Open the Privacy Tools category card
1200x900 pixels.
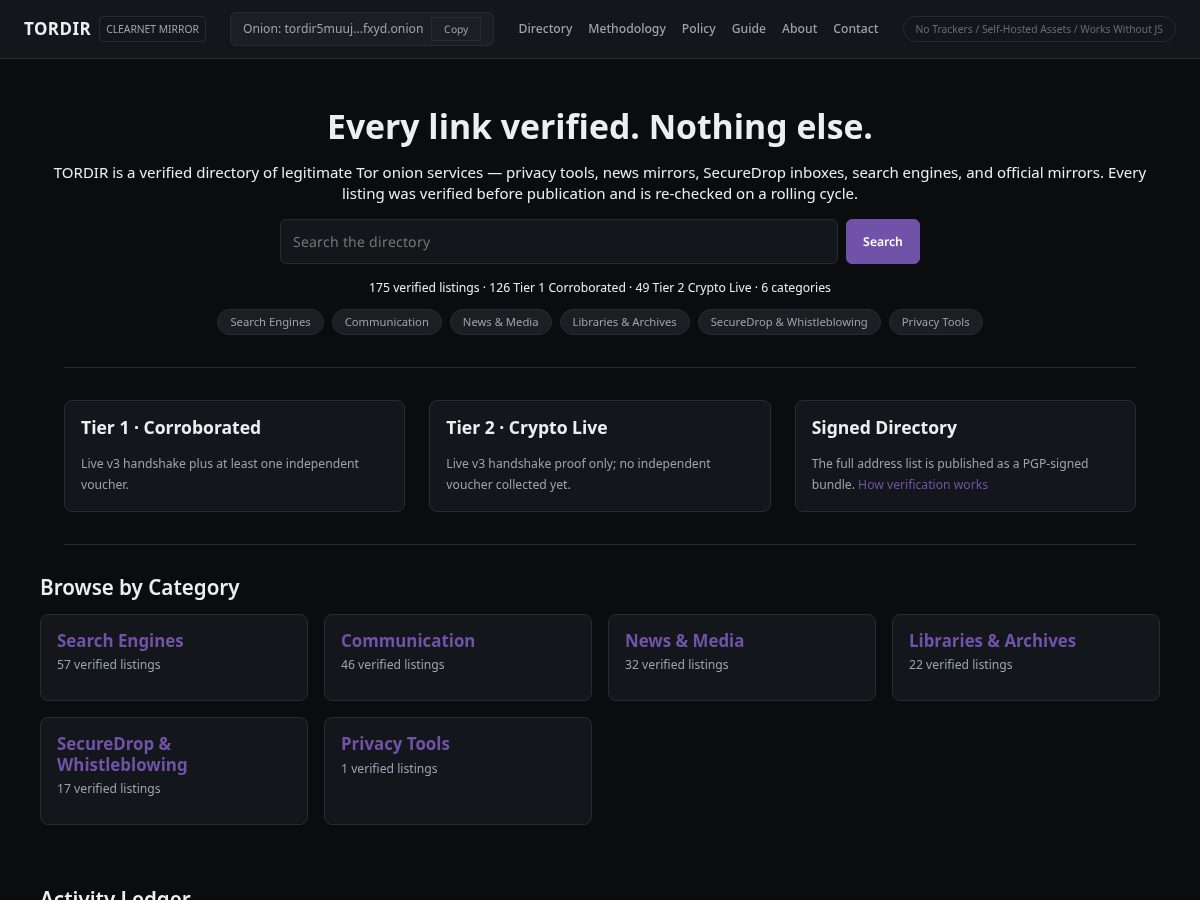[458, 771]
